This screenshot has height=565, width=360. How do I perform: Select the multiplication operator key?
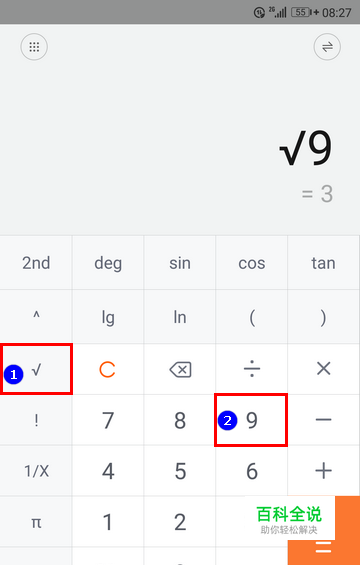(323, 369)
